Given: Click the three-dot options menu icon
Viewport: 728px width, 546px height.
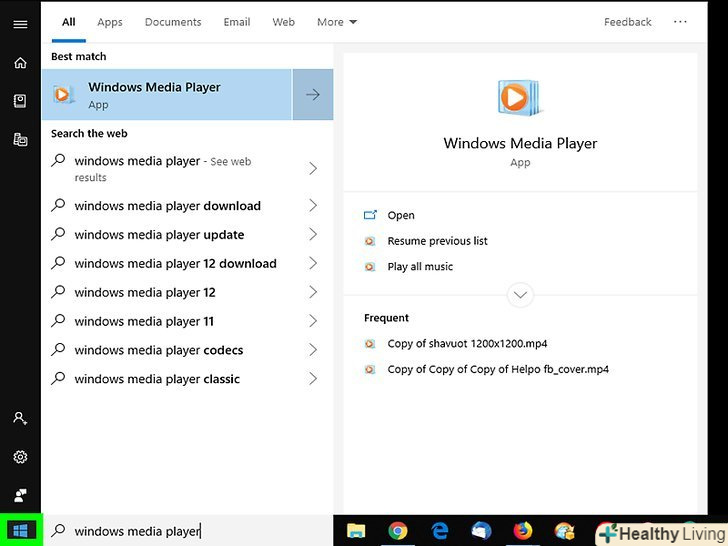Looking at the screenshot, I should (x=680, y=22).
